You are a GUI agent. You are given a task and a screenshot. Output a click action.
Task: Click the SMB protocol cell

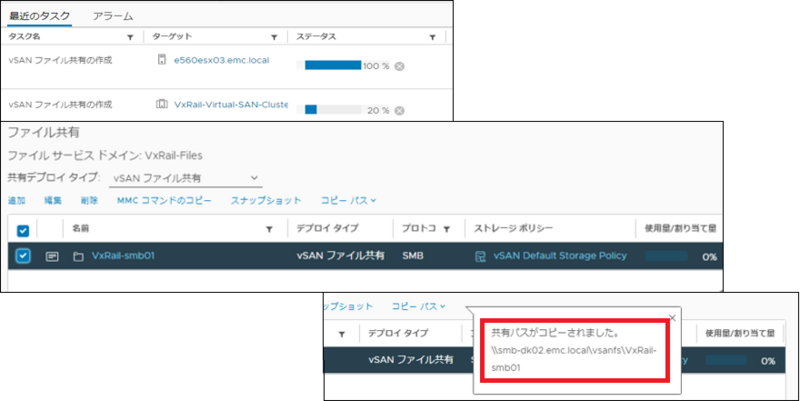pyautogui.click(x=413, y=256)
